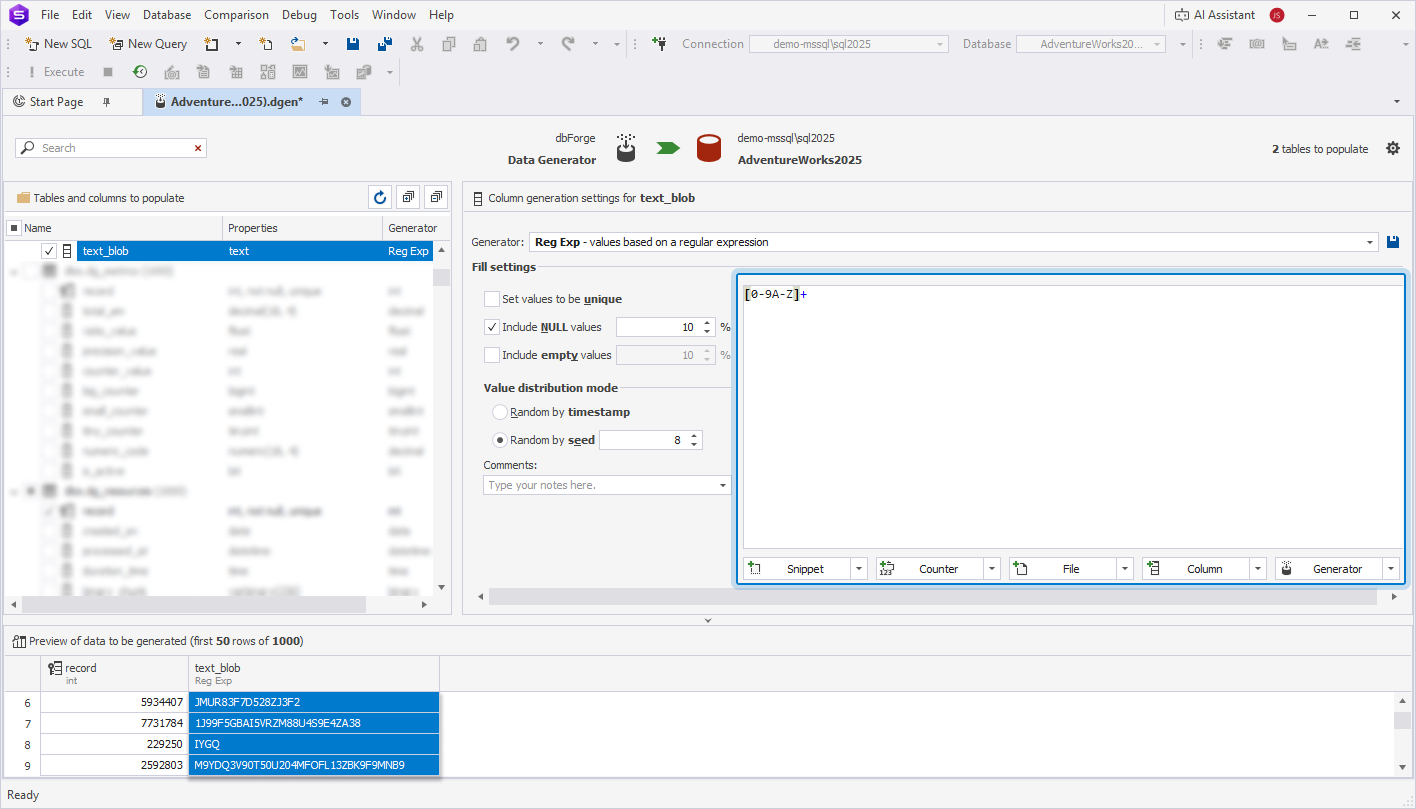Click the Snippet button
Viewport: 1416px width, 809px height.
pos(797,569)
